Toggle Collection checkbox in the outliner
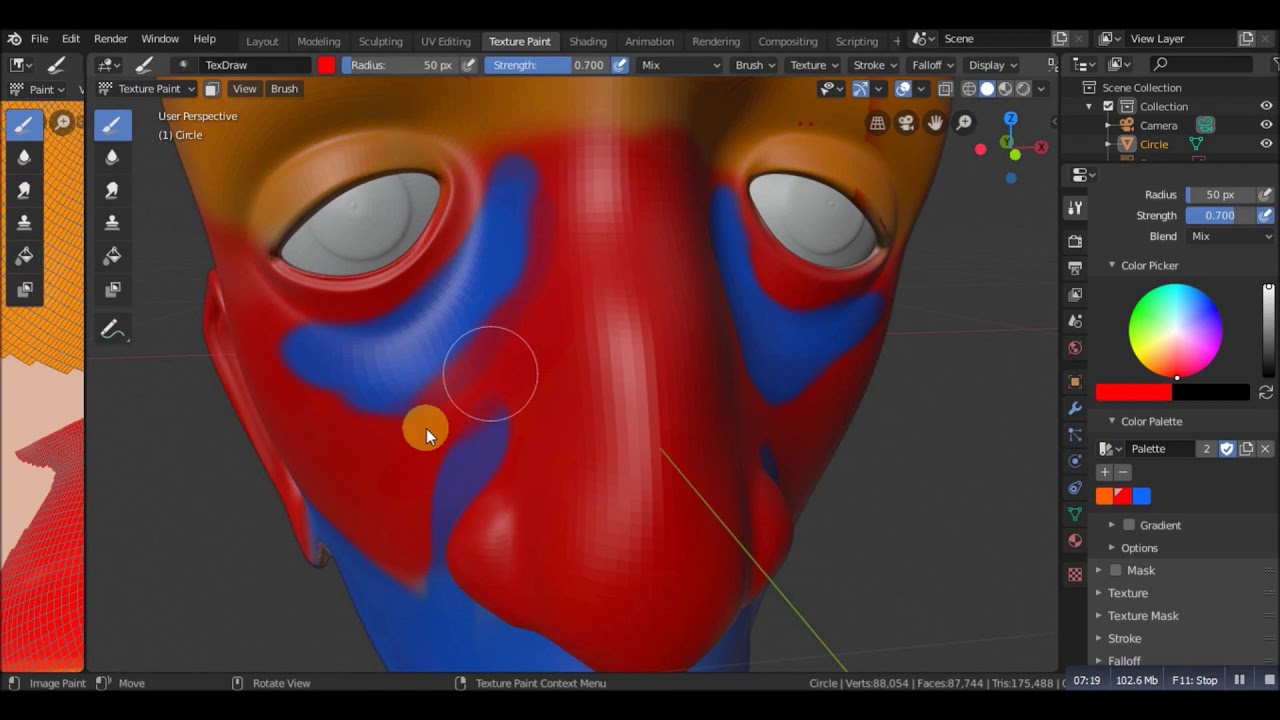 point(1108,106)
